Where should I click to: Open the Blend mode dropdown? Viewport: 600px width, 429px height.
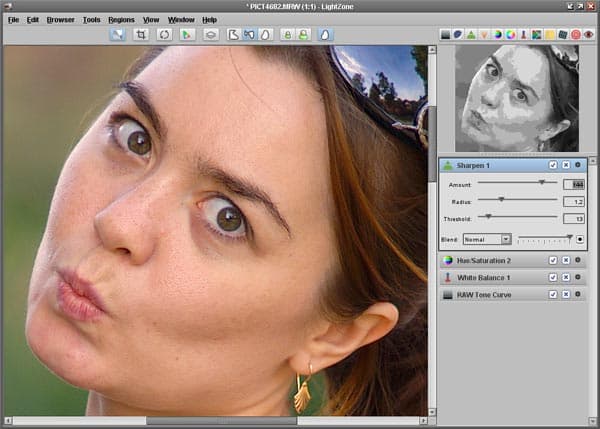pyautogui.click(x=487, y=239)
